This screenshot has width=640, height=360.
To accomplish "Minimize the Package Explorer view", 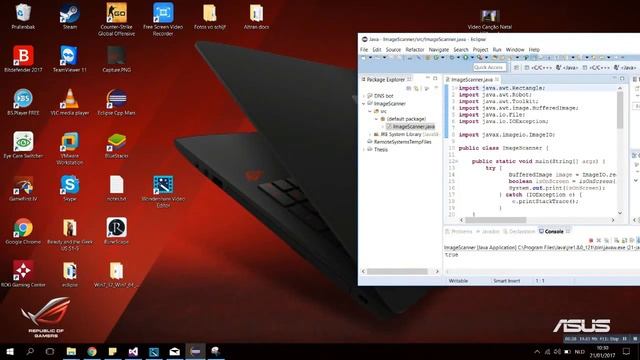I will 428,78.
